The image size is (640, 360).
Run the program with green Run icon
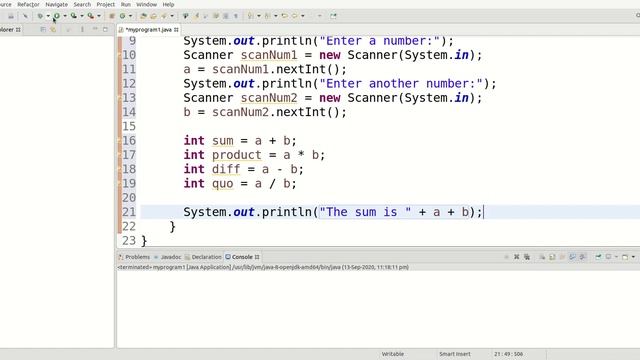coord(57,16)
